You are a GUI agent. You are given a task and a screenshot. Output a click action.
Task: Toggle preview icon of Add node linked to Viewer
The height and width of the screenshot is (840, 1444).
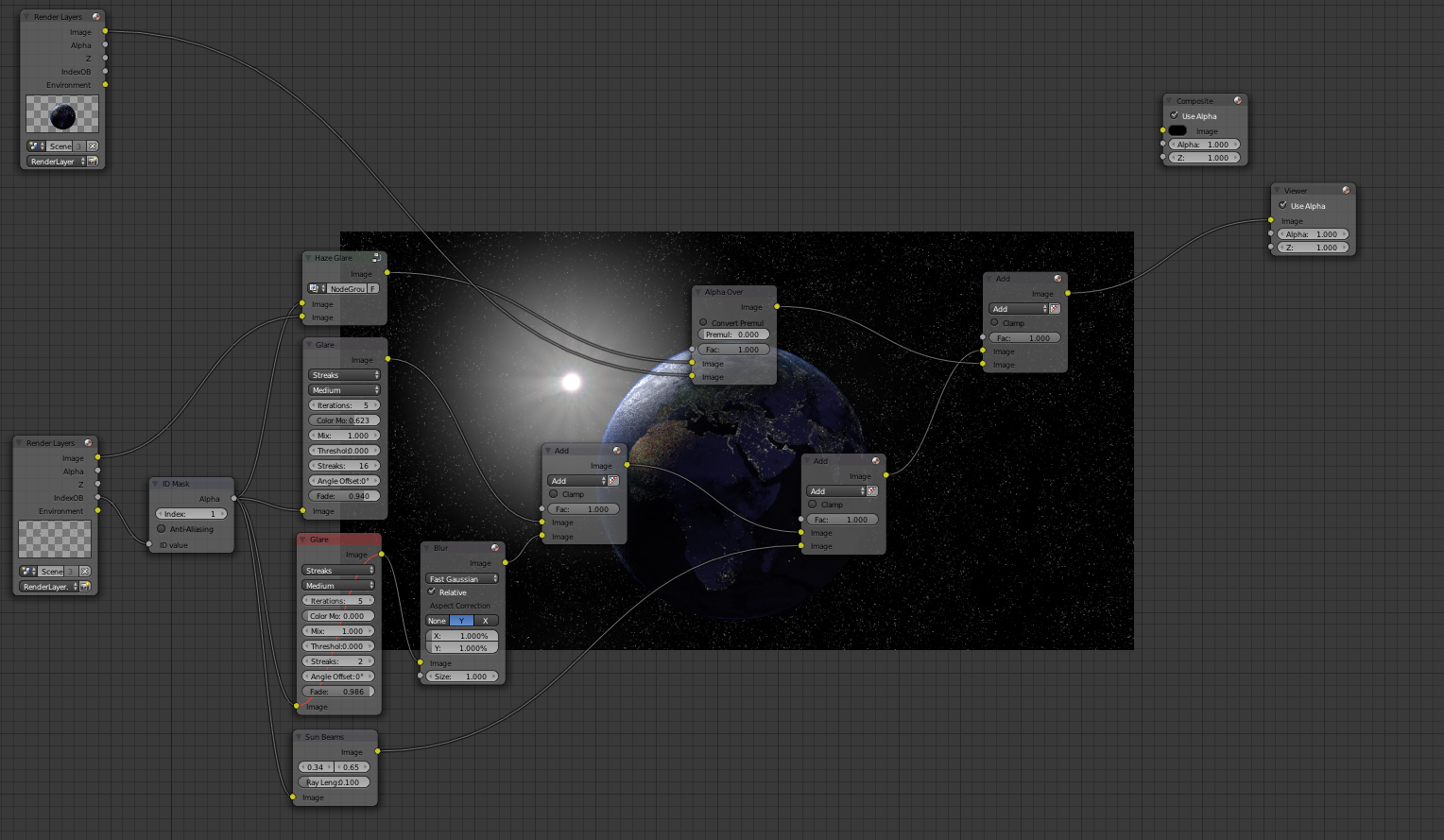coord(1058,279)
